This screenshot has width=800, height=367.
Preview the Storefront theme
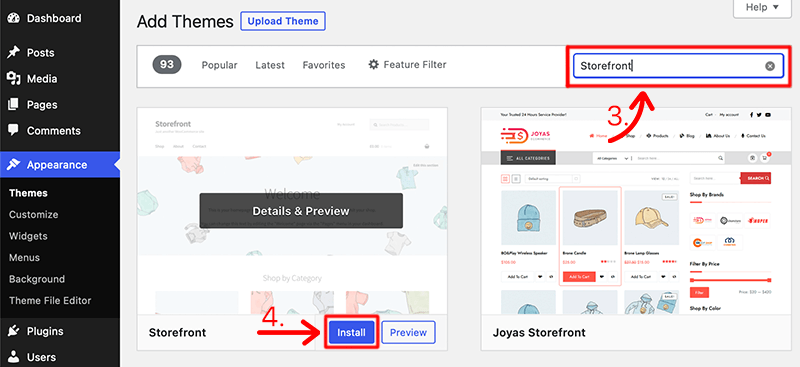pos(408,333)
